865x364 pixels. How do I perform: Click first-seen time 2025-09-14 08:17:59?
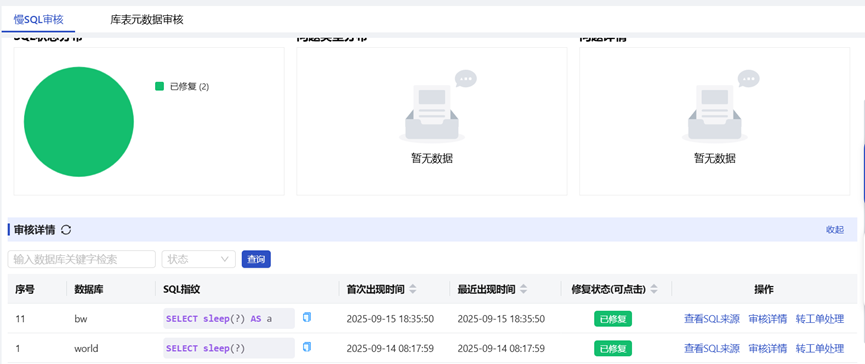[x=390, y=349]
